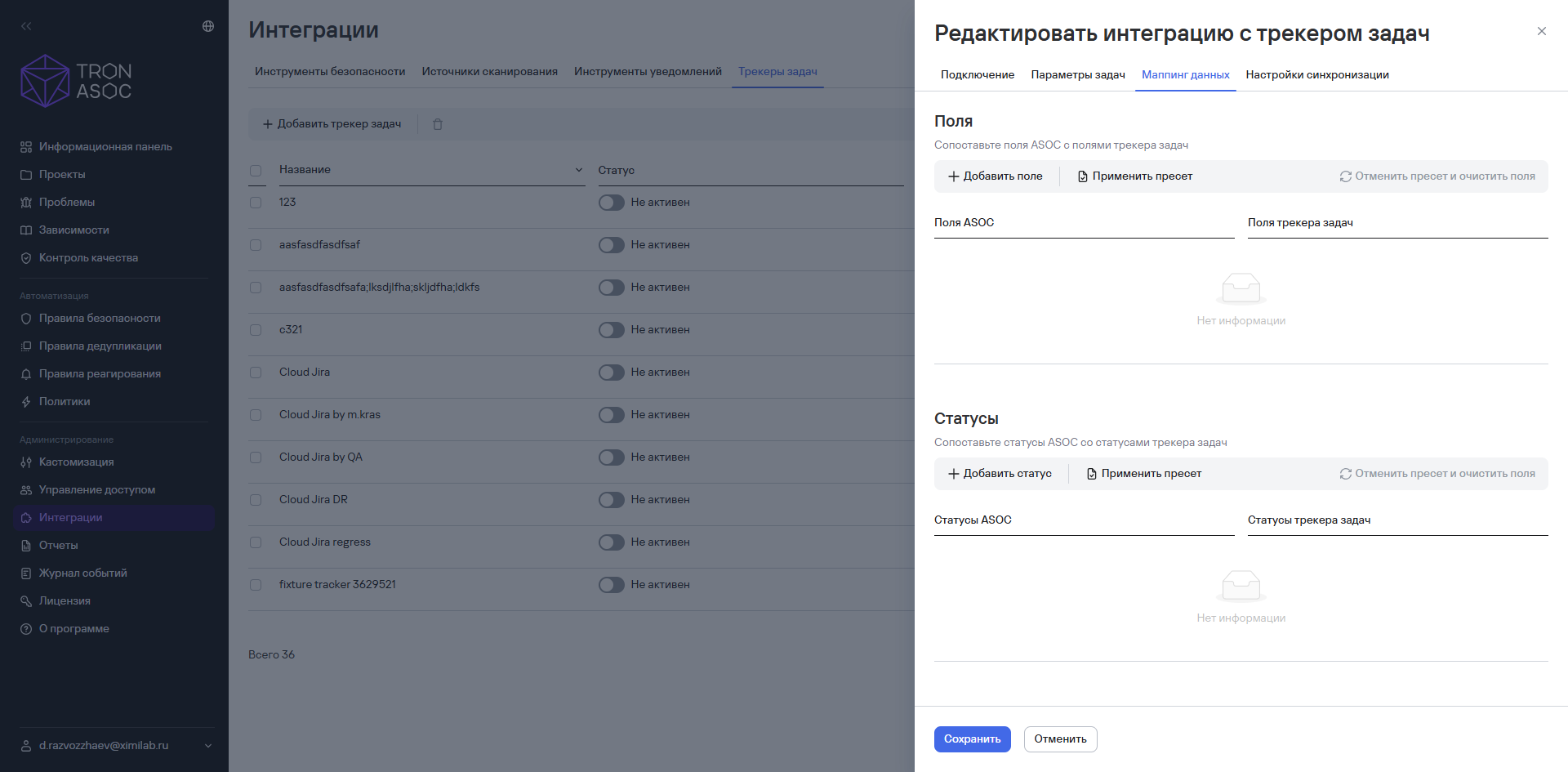The height and width of the screenshot is (772, 1568).
Task: Toggle active switch for fixture tracker 3629521
Action: 612,585
